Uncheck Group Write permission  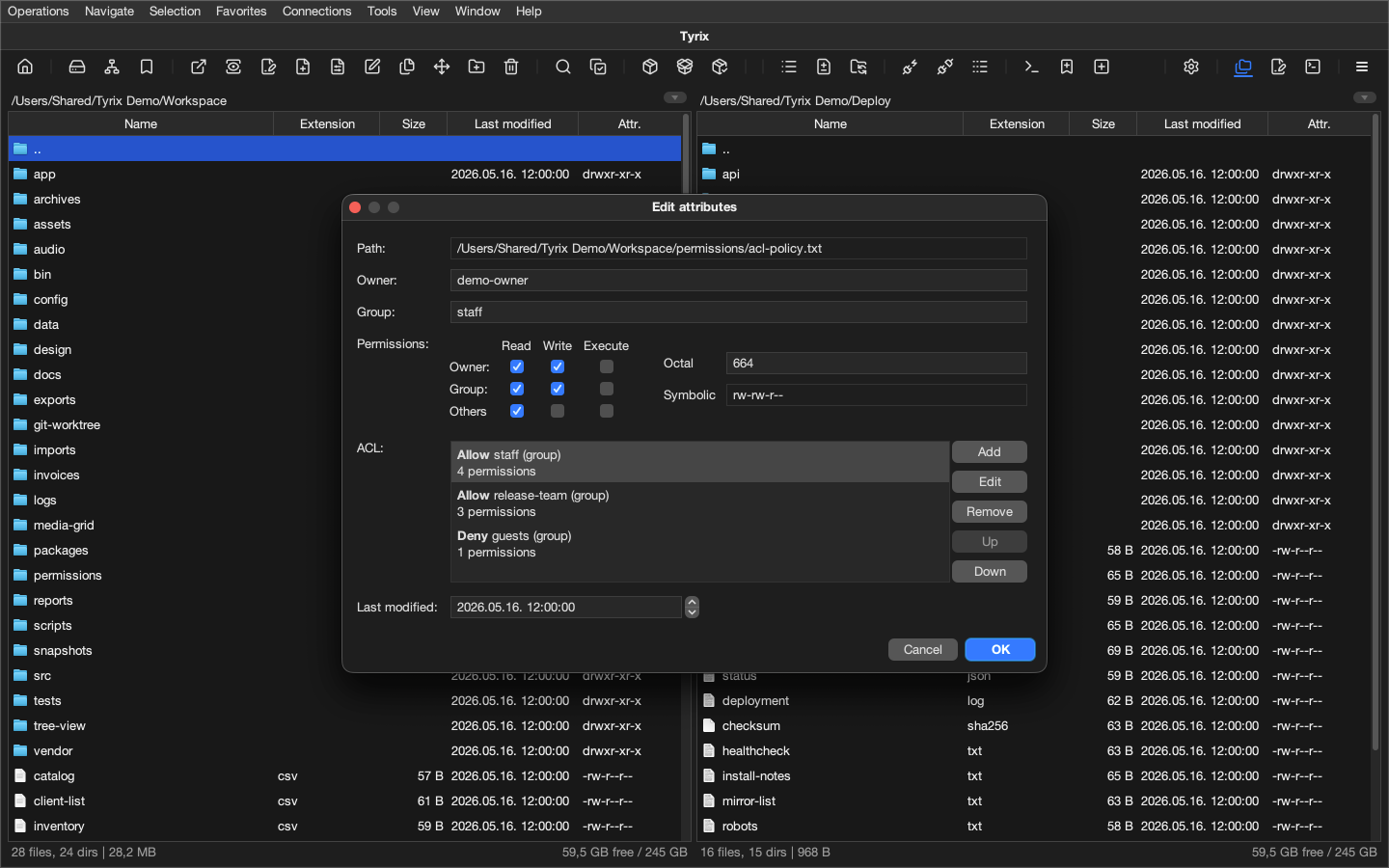coord(558,389)
